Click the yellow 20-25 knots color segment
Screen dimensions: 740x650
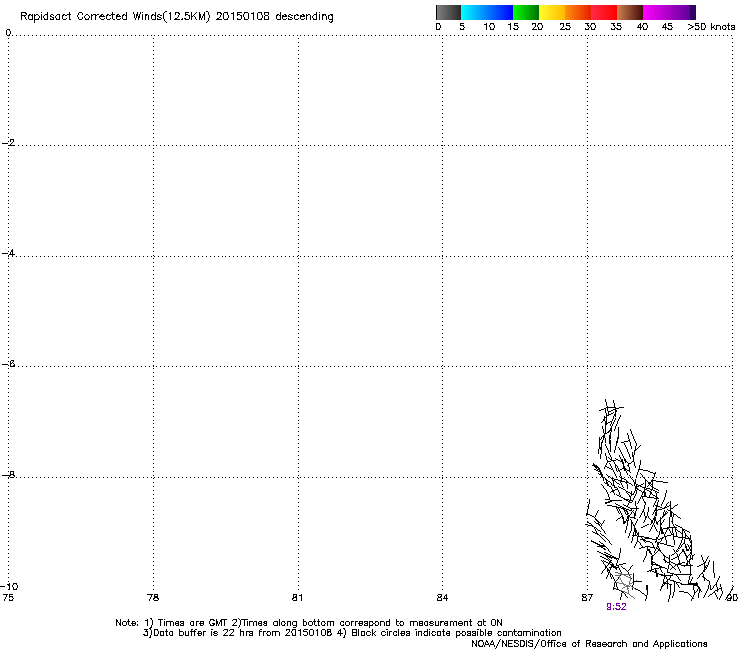[x=552, y=12]
